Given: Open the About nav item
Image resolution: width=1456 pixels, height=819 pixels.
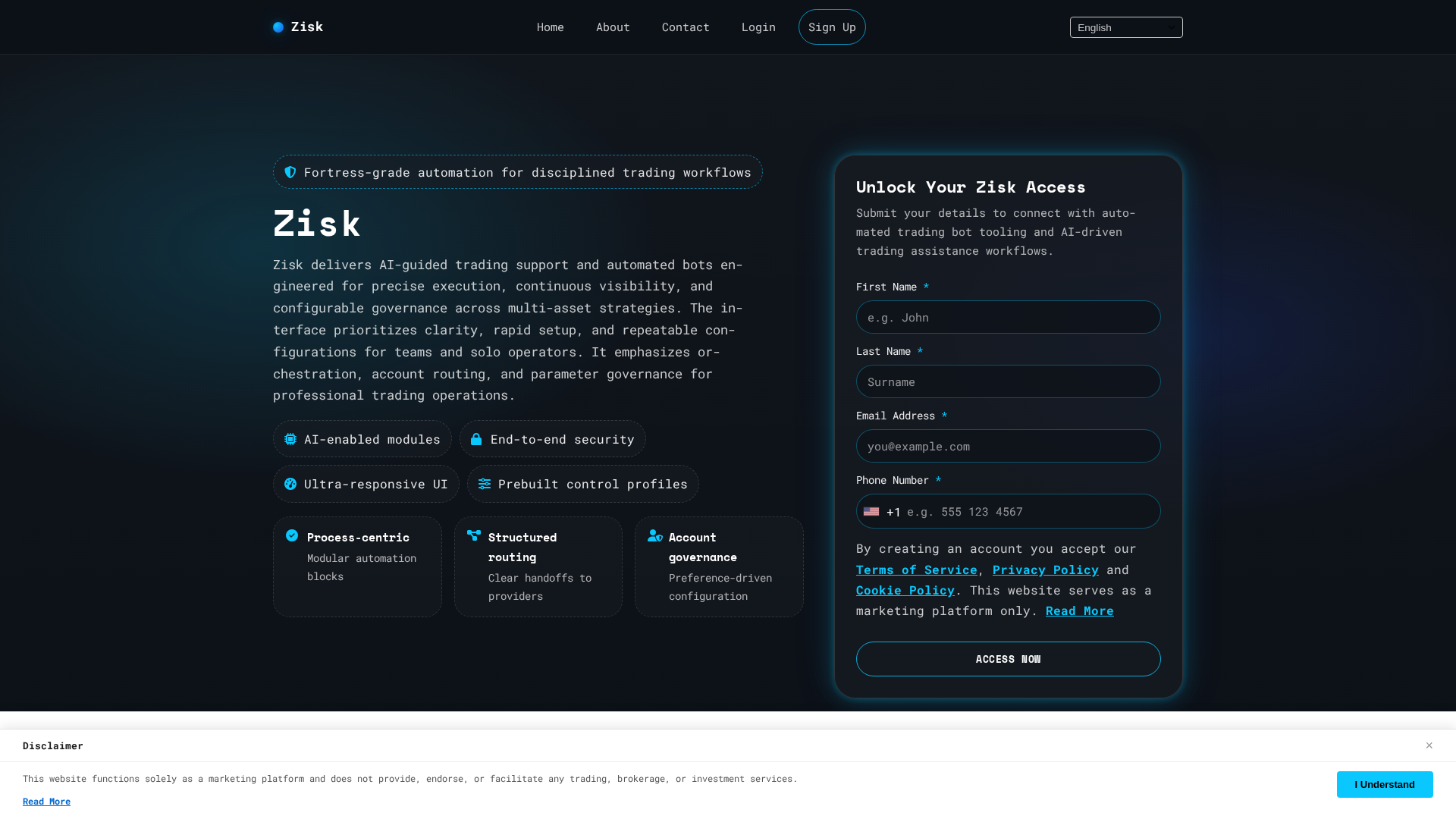Looking at the screenshot, I should [x=613, y=27].
